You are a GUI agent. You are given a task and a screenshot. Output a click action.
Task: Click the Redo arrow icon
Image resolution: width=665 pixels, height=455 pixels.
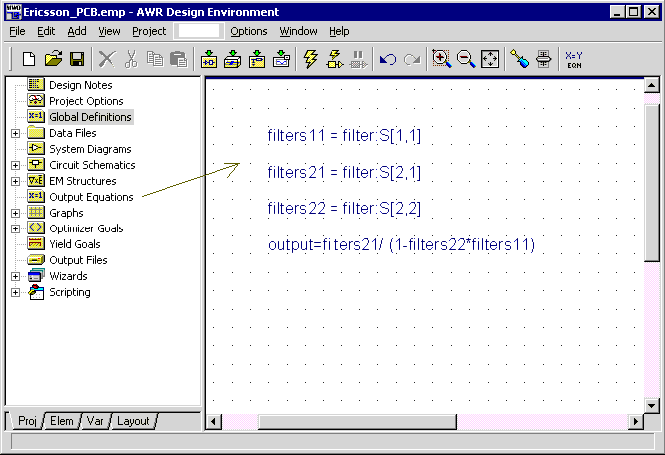412,59
